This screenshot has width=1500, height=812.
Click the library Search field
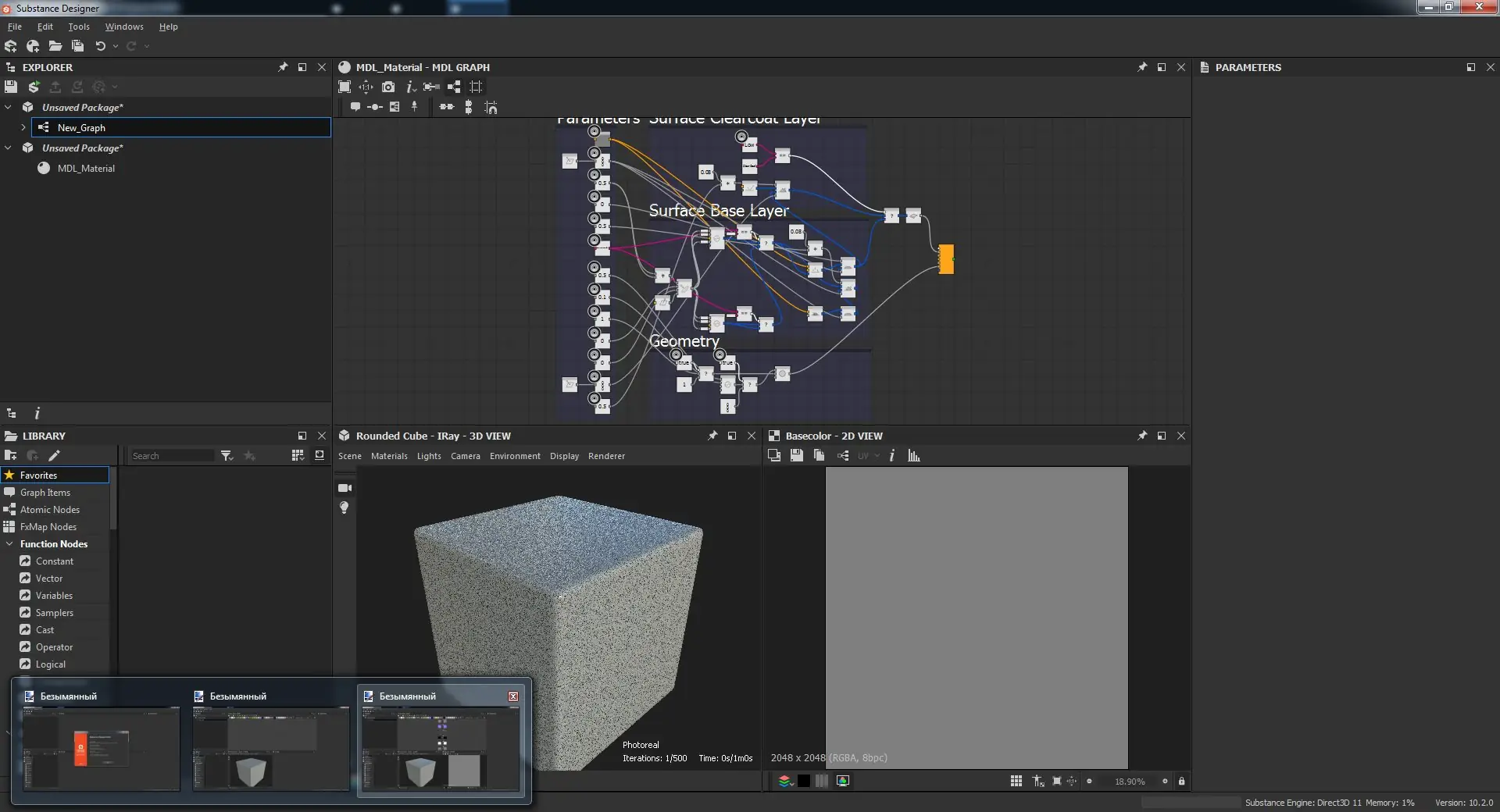pos(172,456)
